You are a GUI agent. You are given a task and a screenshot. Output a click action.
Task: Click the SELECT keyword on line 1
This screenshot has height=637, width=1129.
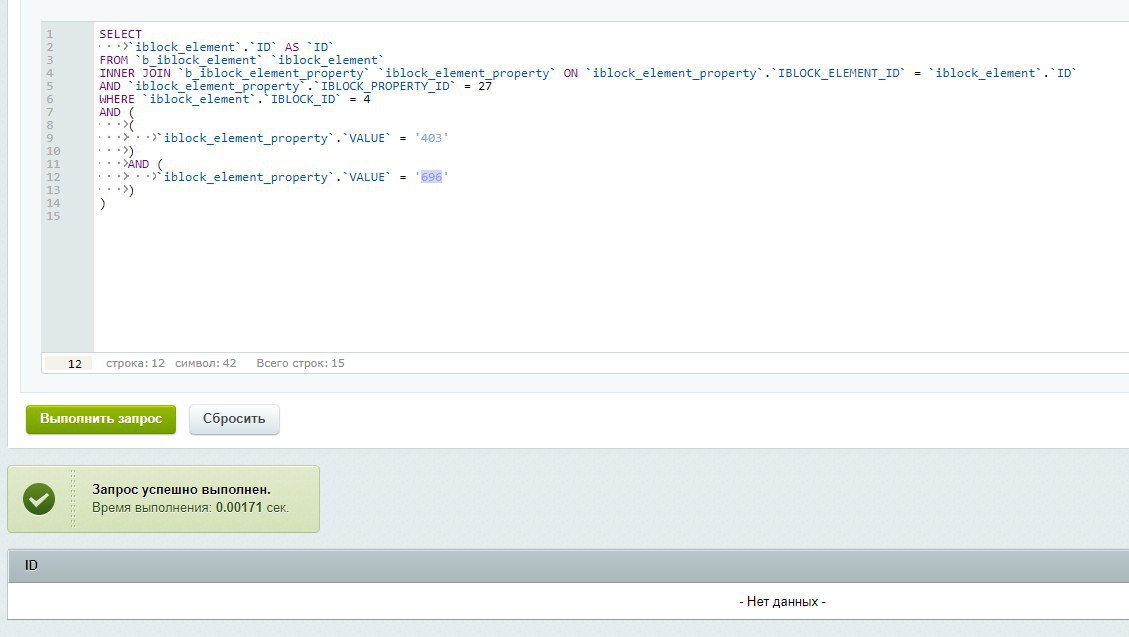click(x=120, y=34)
